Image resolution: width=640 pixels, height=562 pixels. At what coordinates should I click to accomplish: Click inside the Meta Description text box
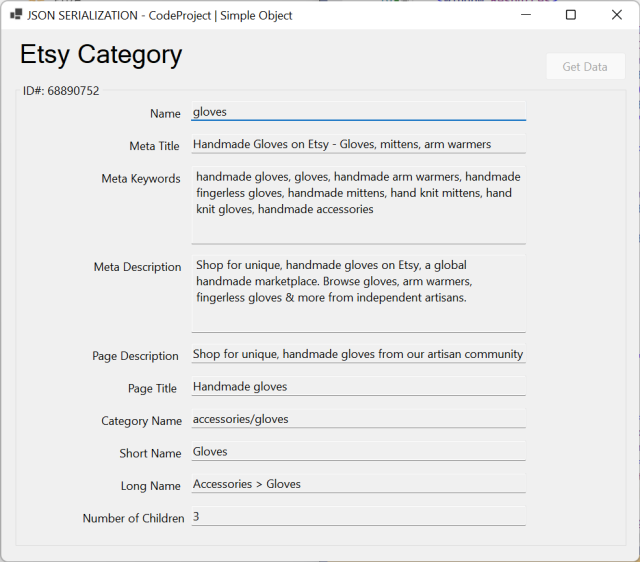[x=358, y=293]
